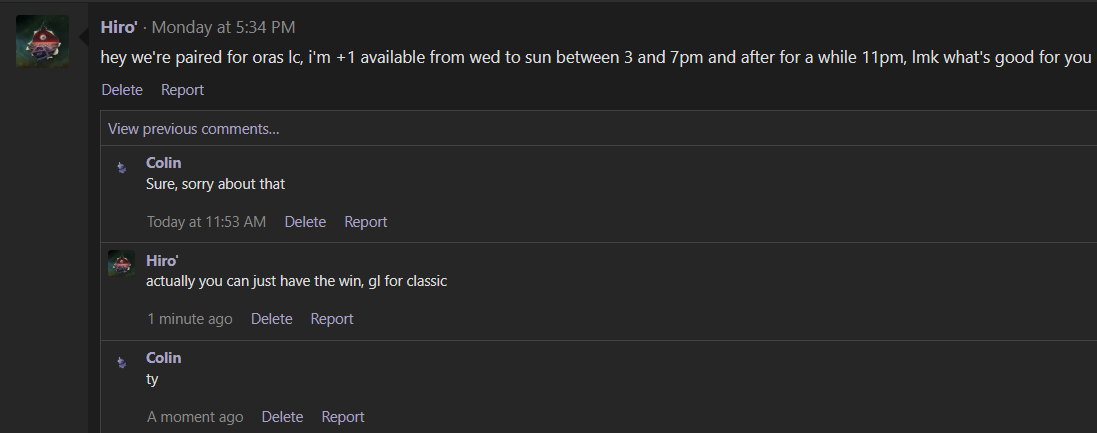Report the "ty" comment posted a moment ago
Viewport: 1097px width, 433px height.
343,417
